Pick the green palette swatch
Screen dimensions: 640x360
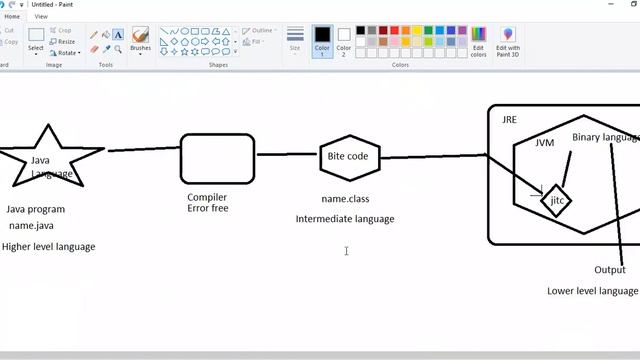click(428, 31)
